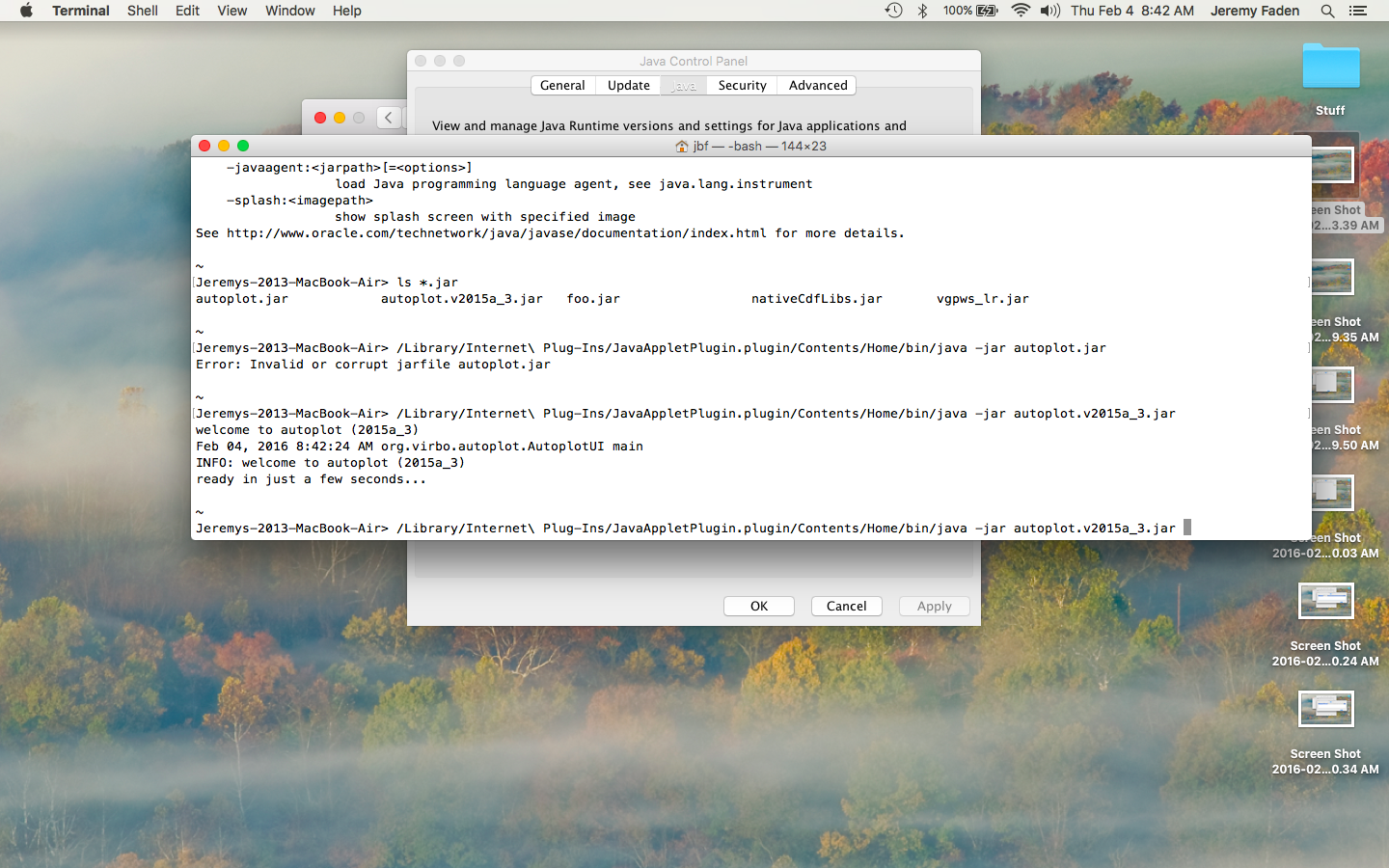The width and height of the screenshot is (1389, 868).
Task: Click the date and time clock
Action: point(1132,11)
